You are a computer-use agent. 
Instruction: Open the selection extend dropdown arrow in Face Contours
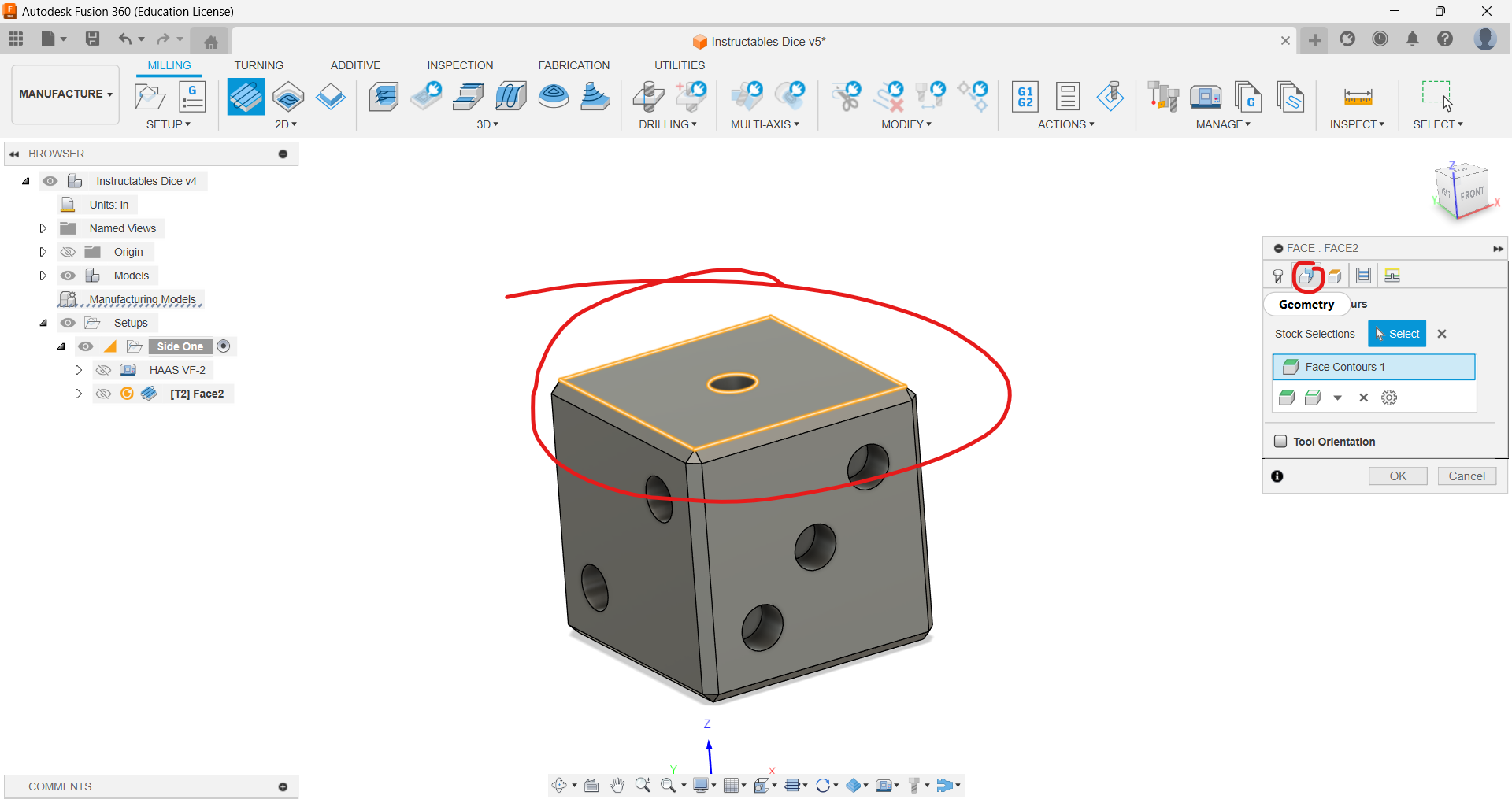tap(1339, 398)
